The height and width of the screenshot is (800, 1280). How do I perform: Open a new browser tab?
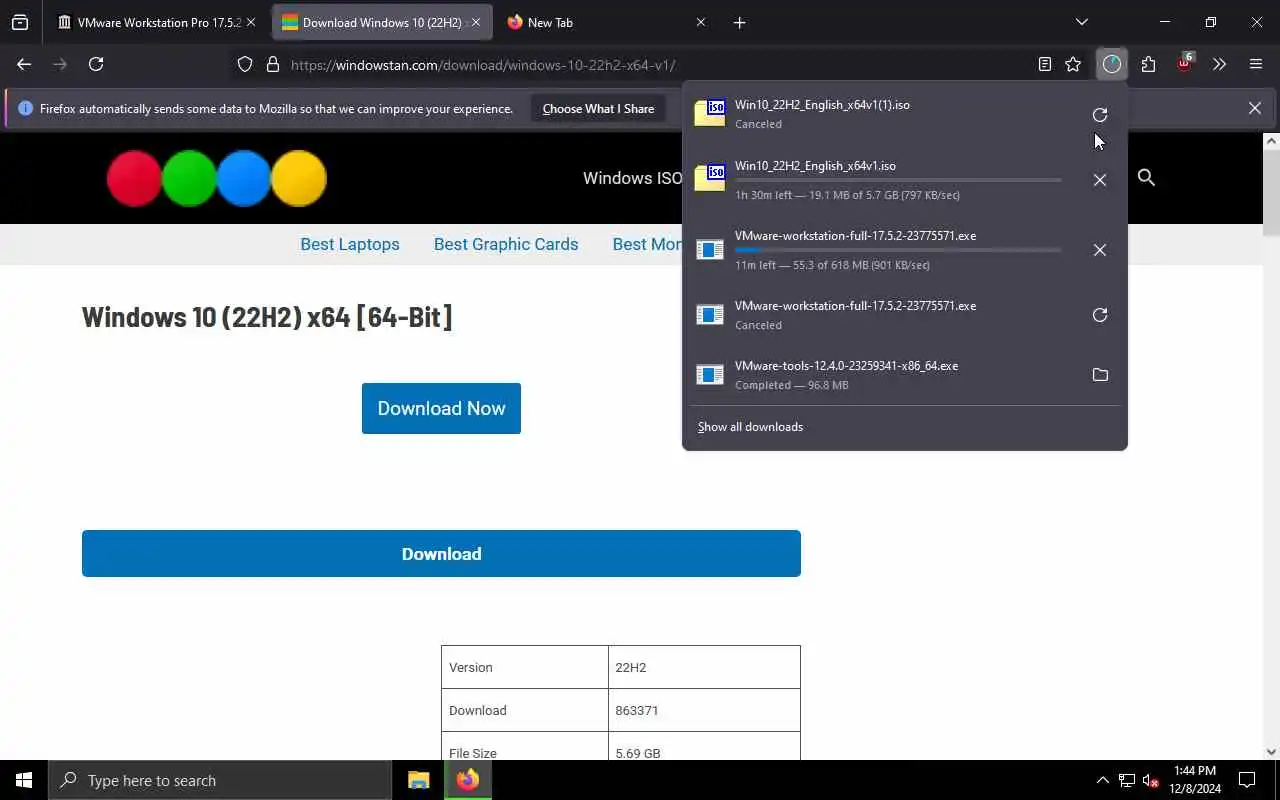coord(739,22)
